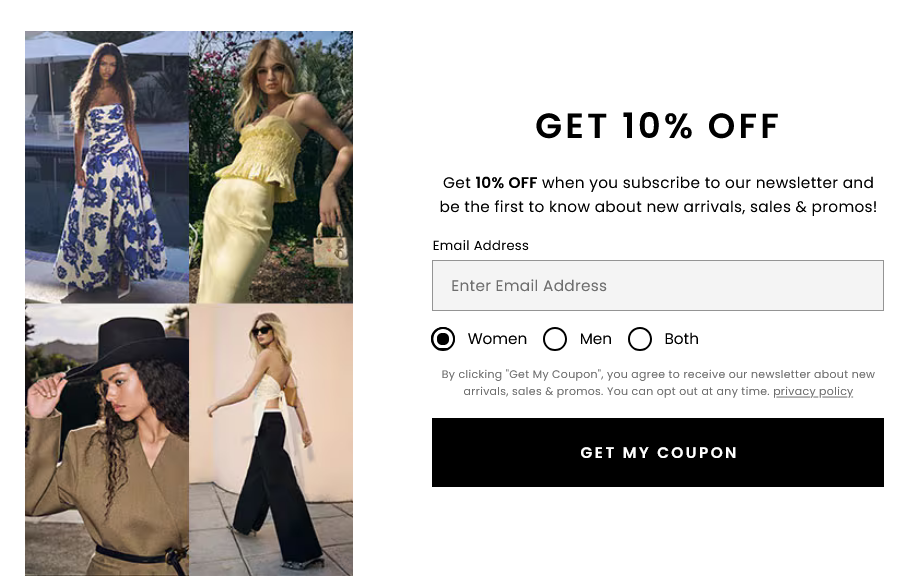
Task: Click the bold 10% OFF text in description
Action: coord(506,183)
